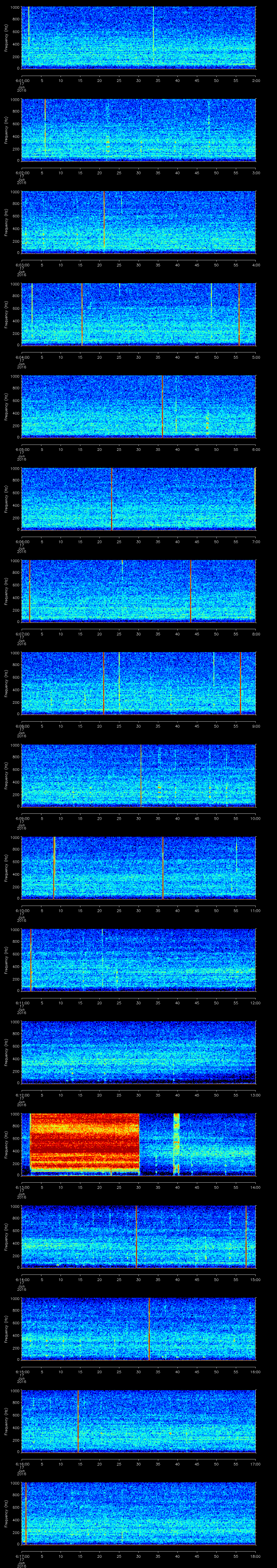The image size is (277, 1568).
Task: Click the '5:00' end time label
Action: (x=256, y=357)
